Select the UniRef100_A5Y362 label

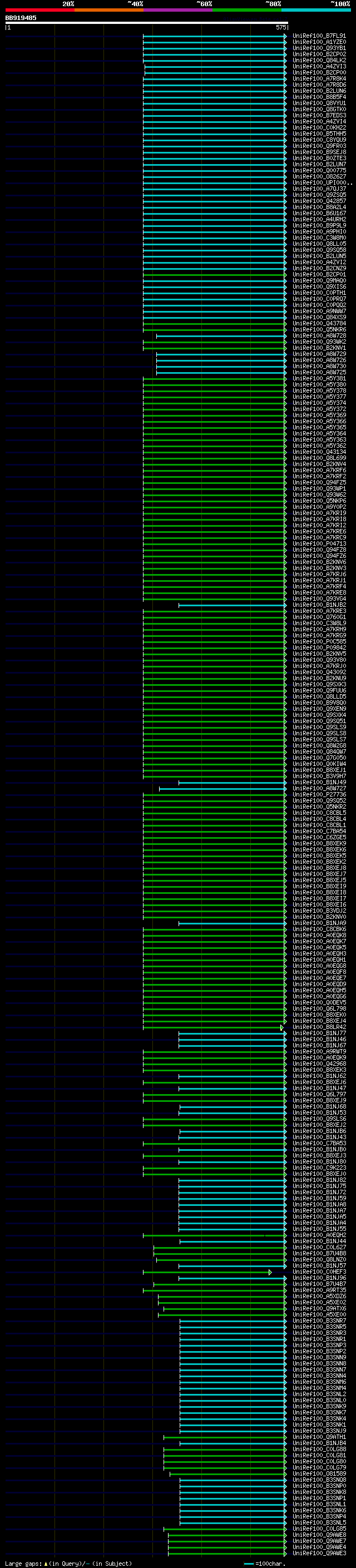point(319,446)
